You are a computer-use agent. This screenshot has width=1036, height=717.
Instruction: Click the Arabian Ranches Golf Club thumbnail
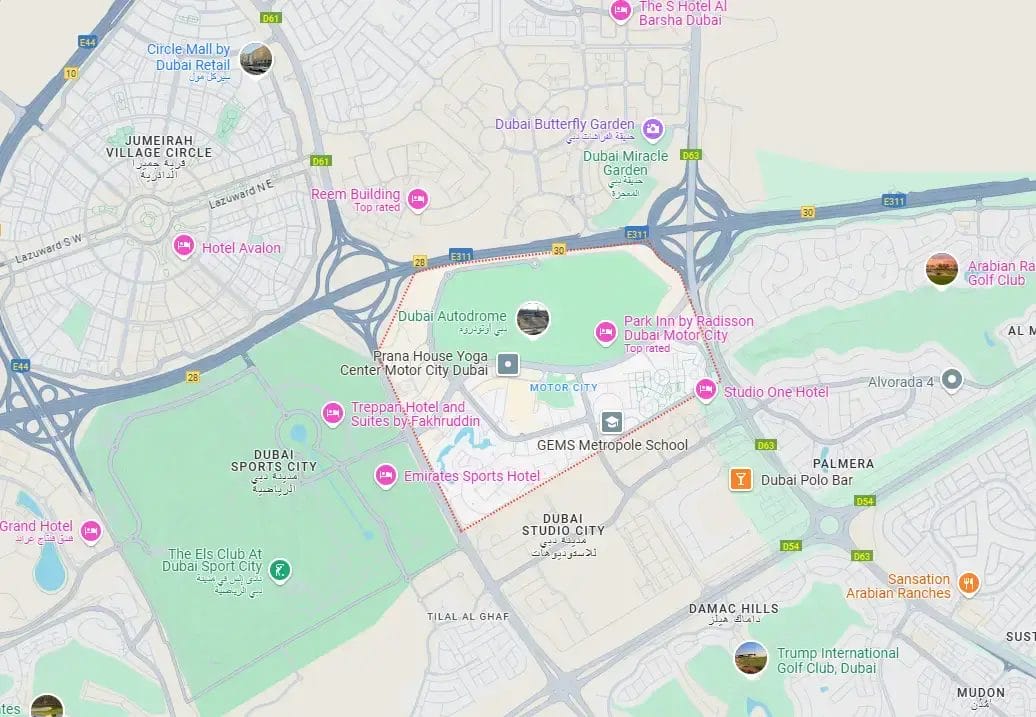coord(942,270)
